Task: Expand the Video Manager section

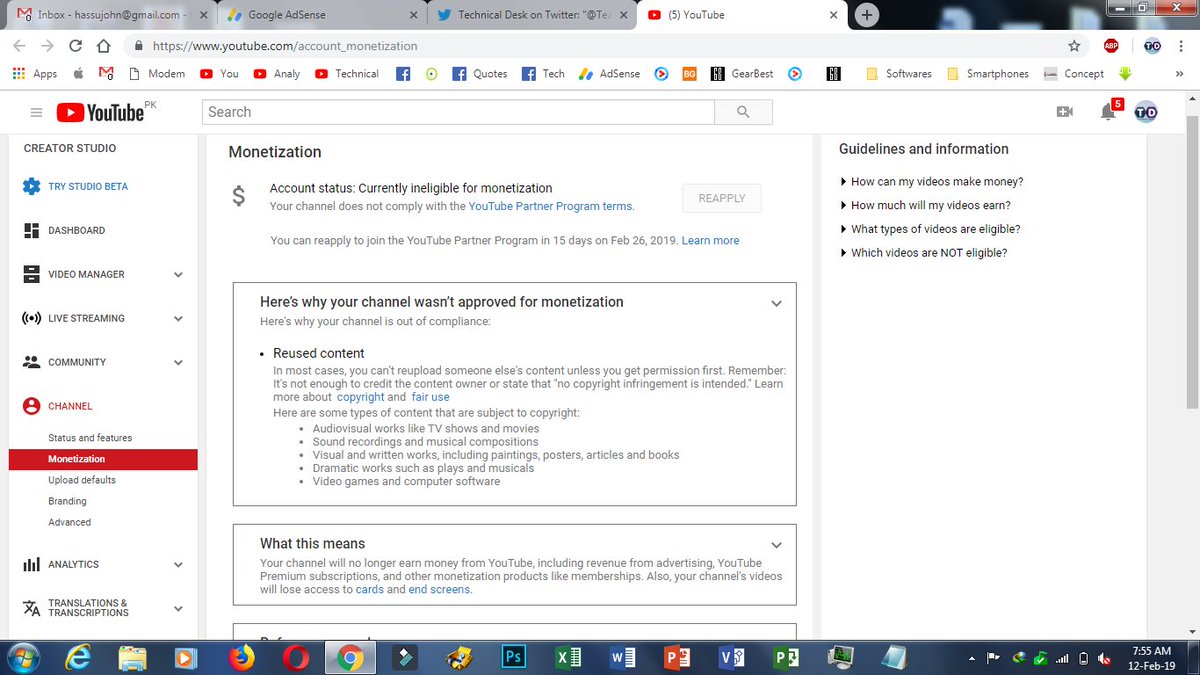Action: coord(178,275)
